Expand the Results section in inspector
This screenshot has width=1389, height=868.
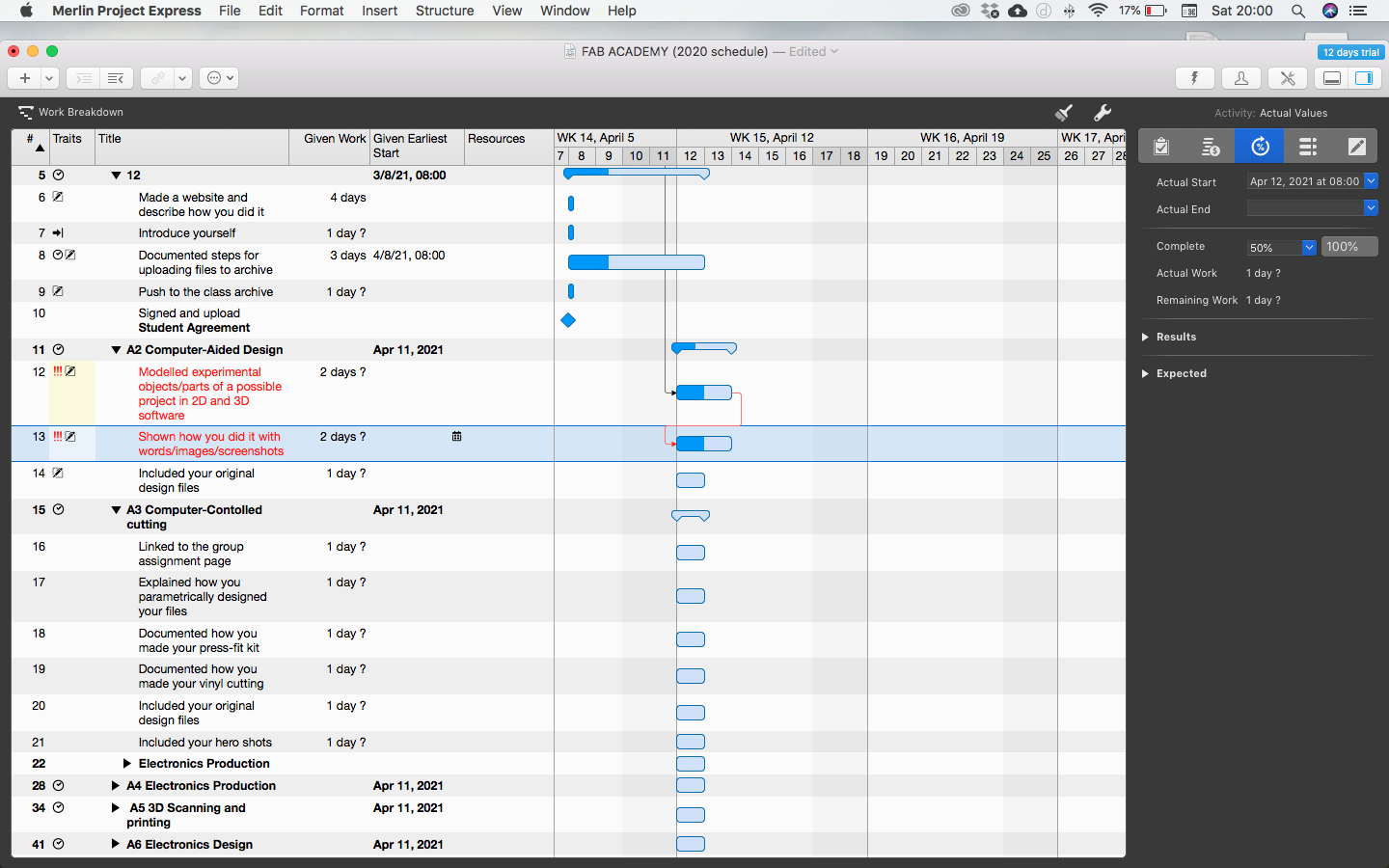click(x=1146, y=337)
